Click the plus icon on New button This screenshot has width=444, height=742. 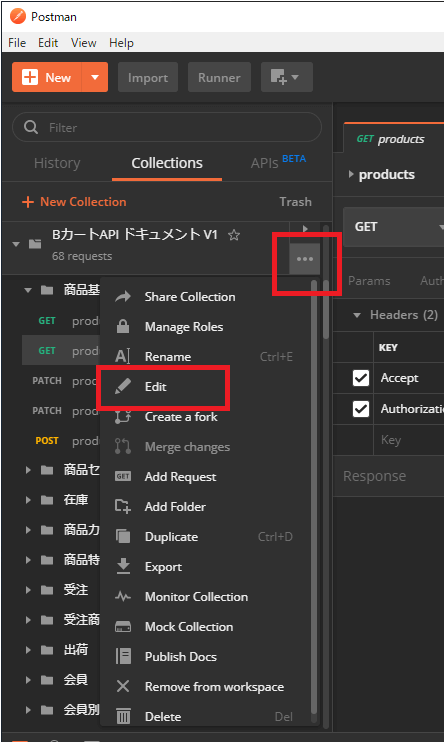(x=30, y=77)
